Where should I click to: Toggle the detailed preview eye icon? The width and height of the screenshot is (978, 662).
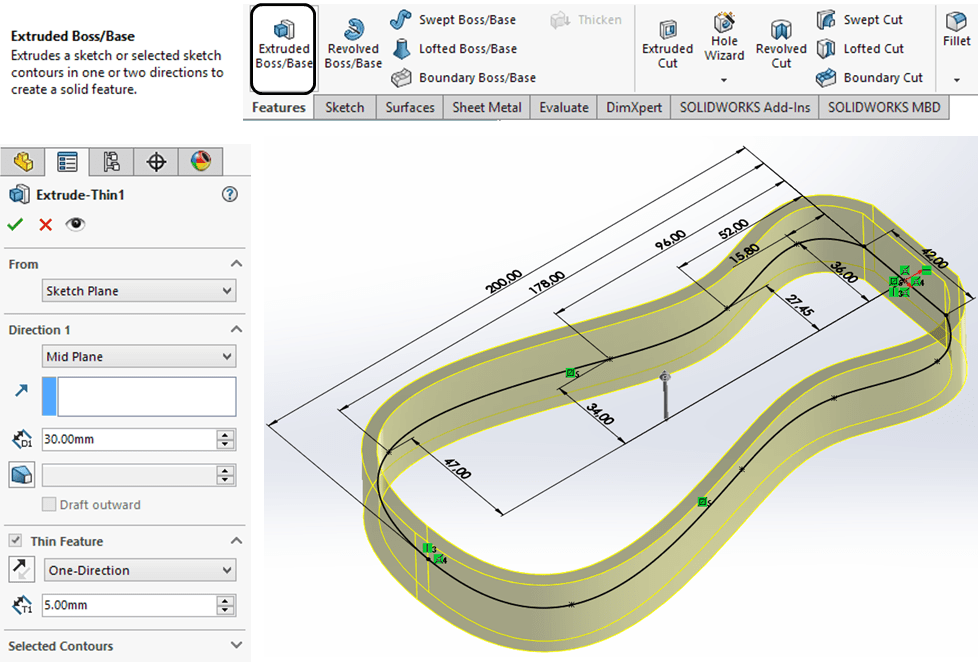[75, 225]
